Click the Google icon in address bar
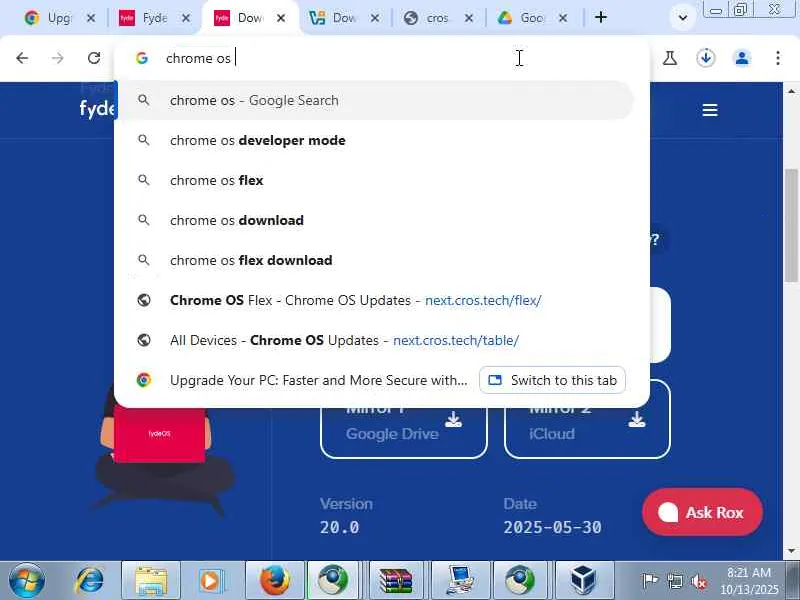 click(x=142, y=58)
